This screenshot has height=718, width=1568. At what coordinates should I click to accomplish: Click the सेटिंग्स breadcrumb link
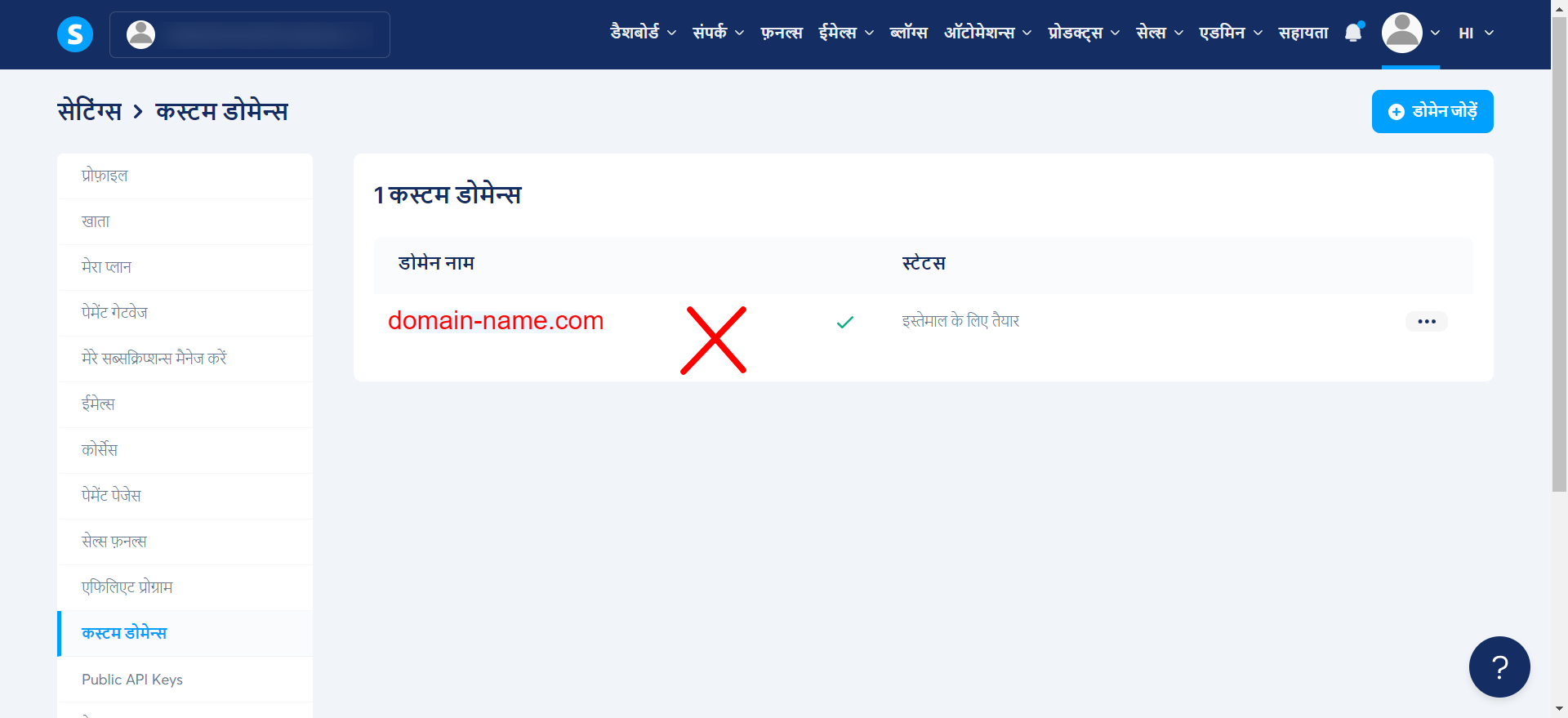[x=90, y=110]
